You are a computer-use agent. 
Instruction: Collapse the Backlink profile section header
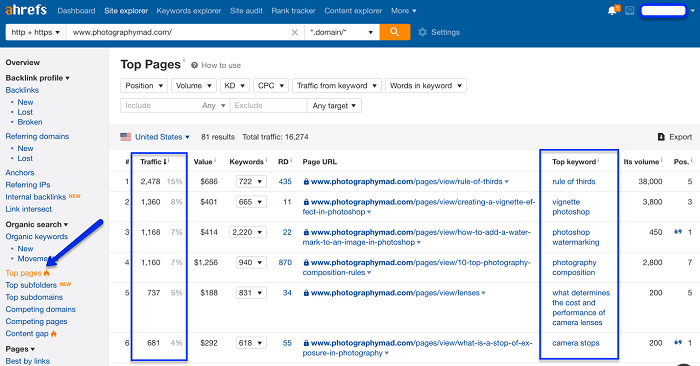click(x=37, y=78)
